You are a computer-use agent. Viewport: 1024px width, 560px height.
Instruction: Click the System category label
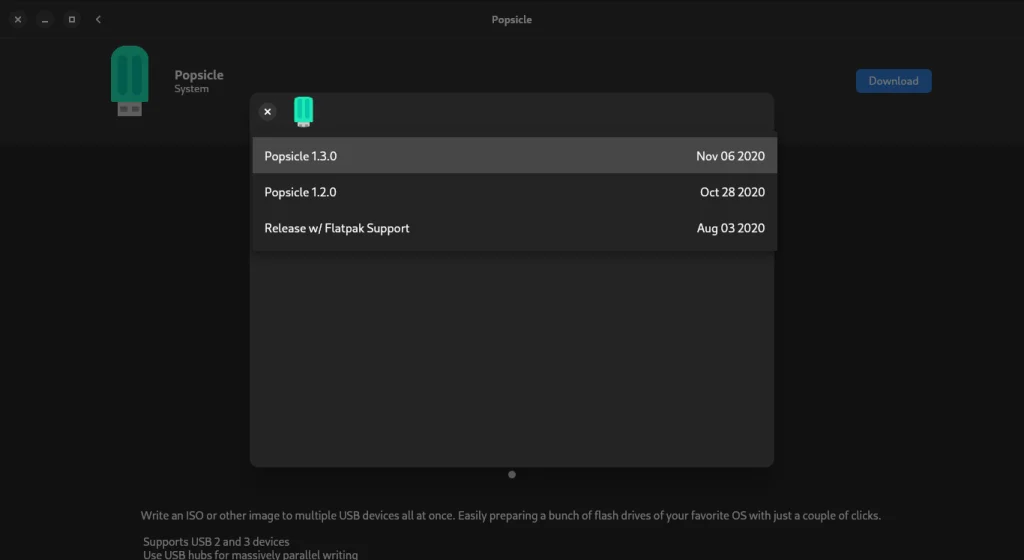pos(191,89)
